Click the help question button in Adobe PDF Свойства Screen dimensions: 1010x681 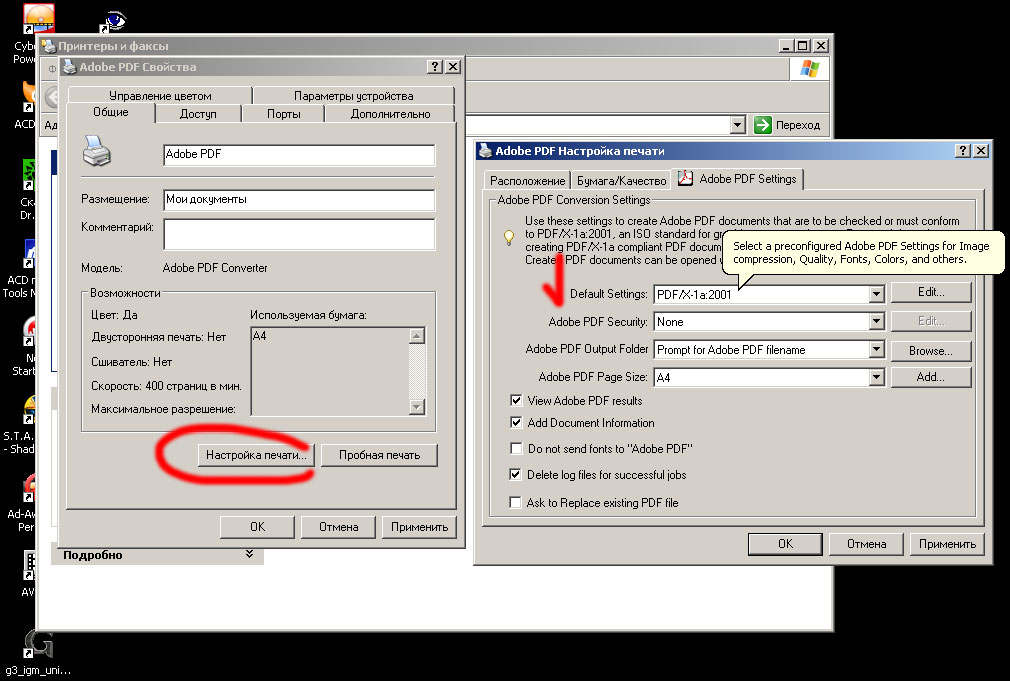[x=435, y=66]
